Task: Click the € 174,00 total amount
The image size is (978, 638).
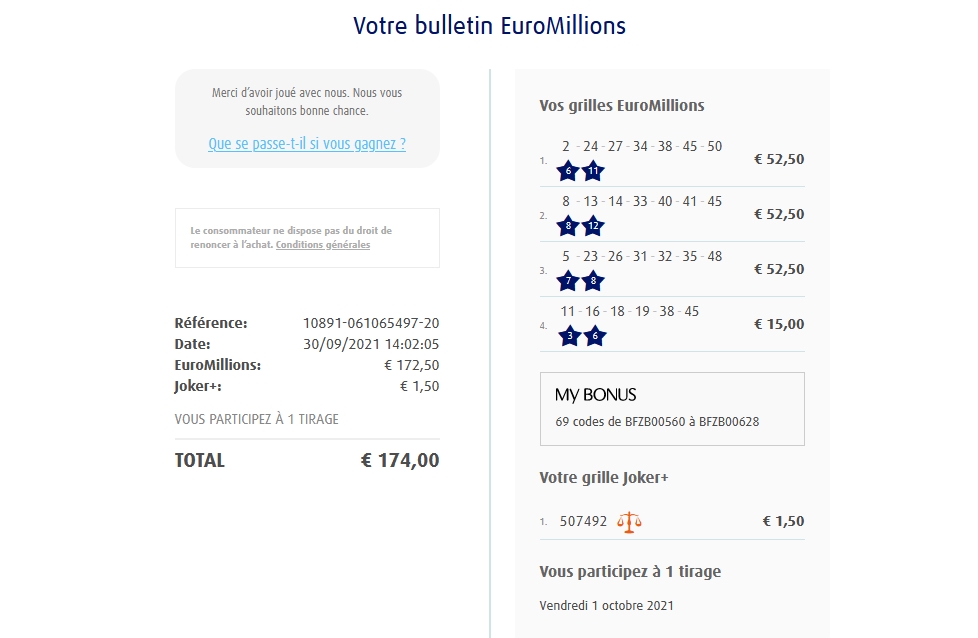Action: [399, 461]
